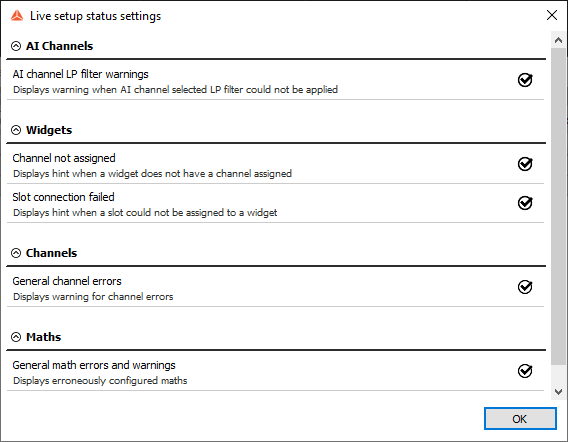This screenshot has height=442, width=568.
Task: Click the Widgets section header label
Action: click(49, 130)
